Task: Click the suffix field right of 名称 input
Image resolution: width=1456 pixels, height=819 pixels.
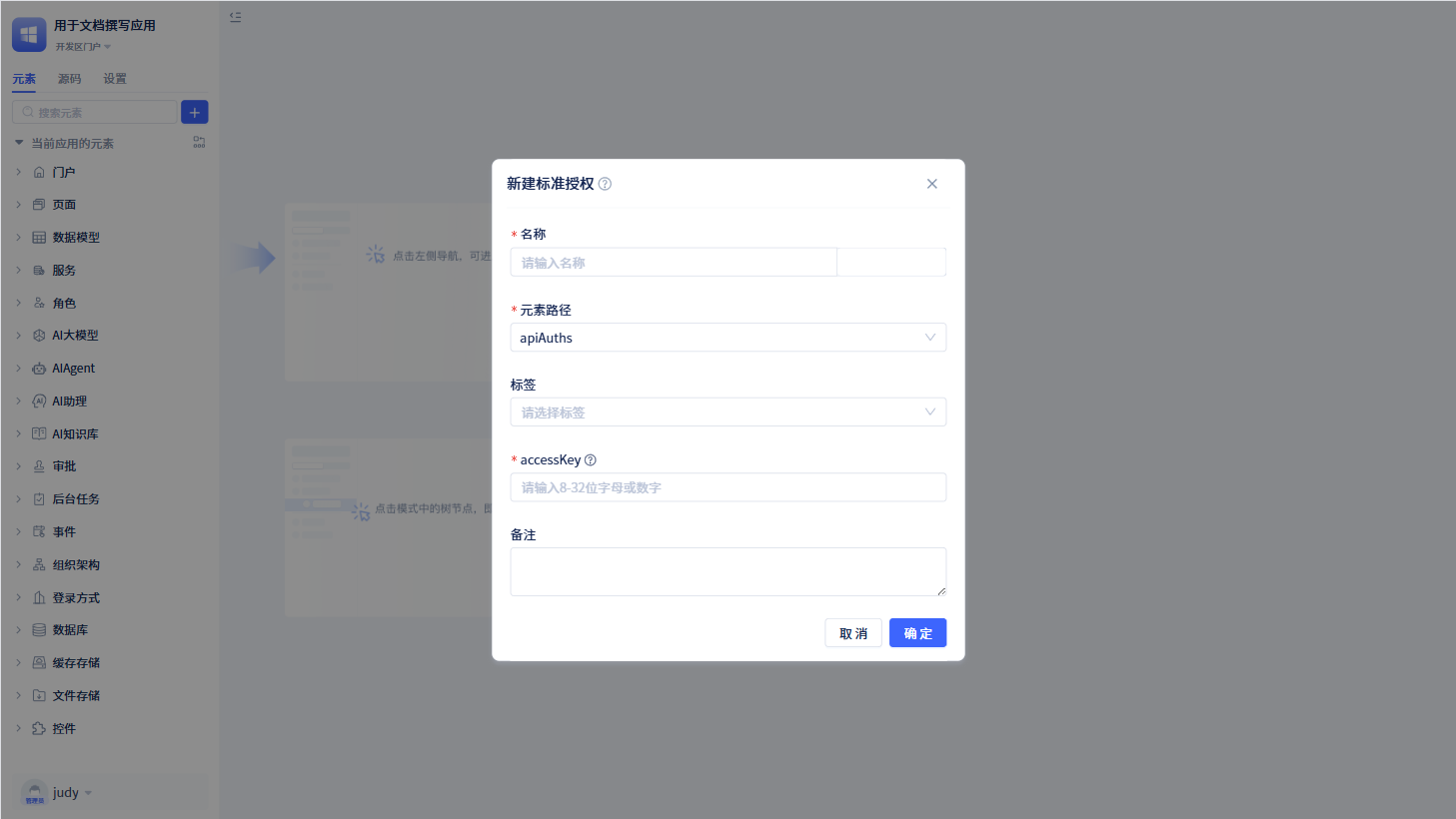Action: pos(891,263)
